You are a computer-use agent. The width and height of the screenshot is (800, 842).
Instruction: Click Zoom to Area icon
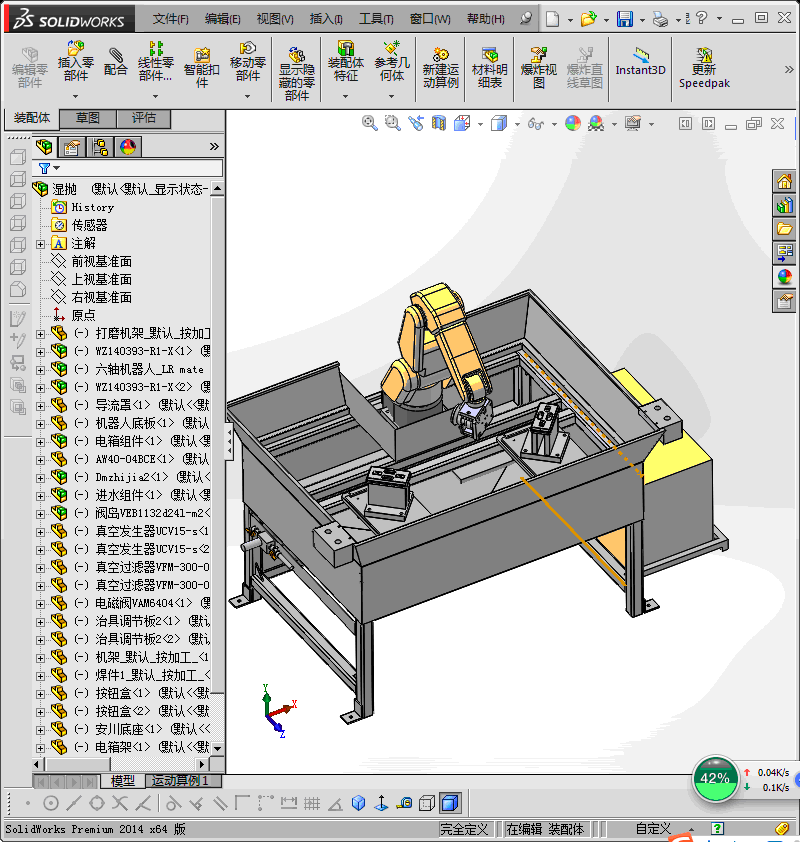click(x=392, y=124)
